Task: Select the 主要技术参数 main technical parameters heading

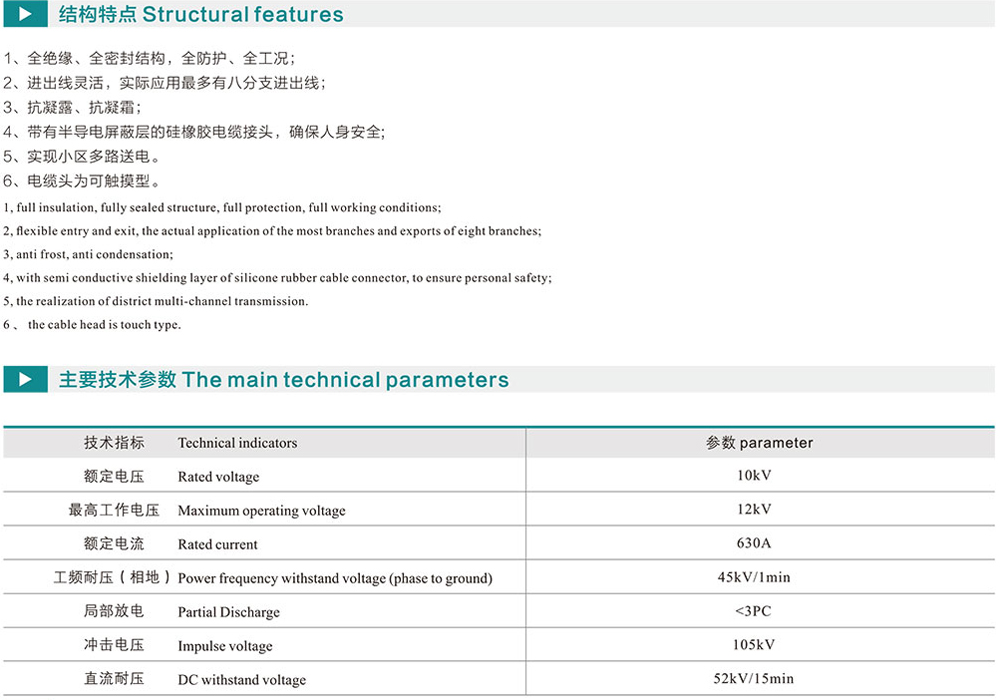Action: 283,380
